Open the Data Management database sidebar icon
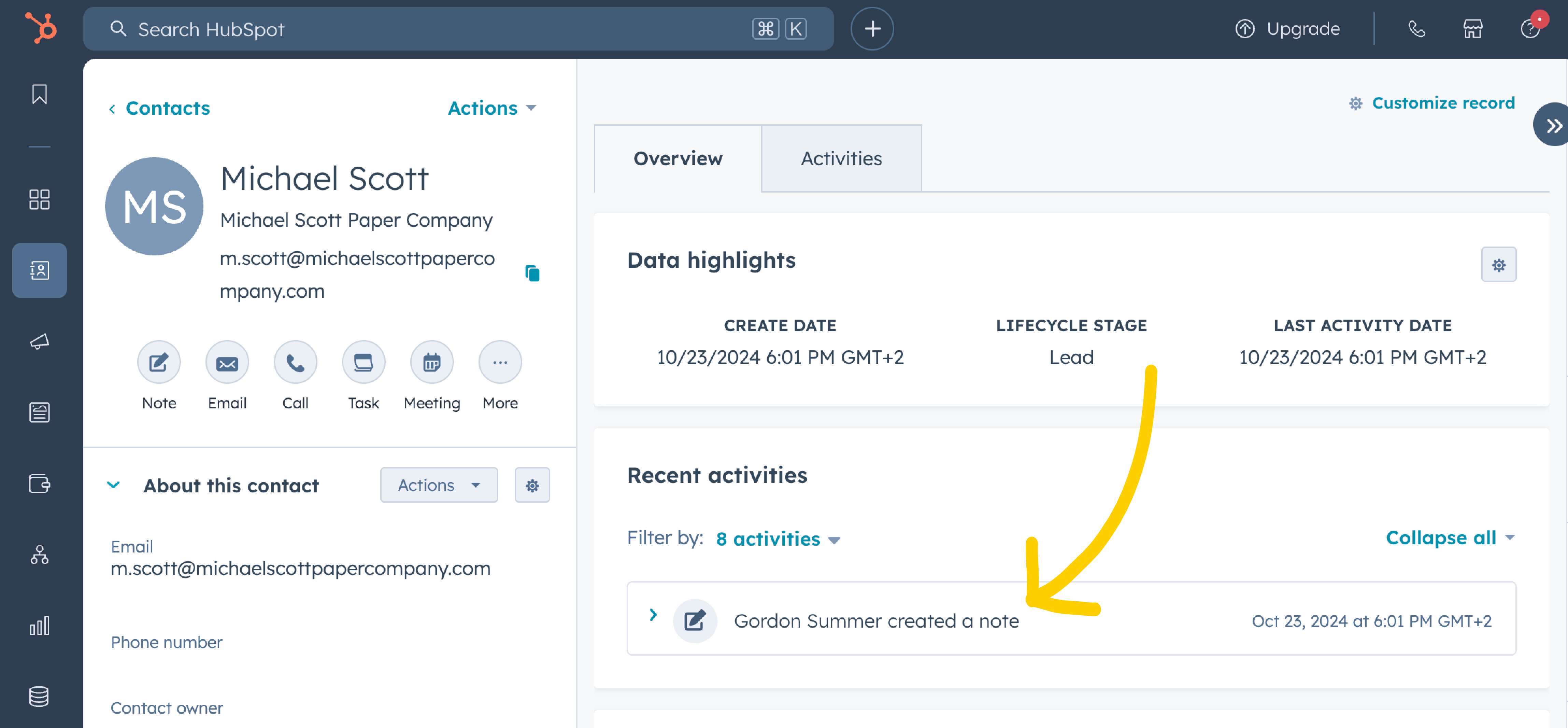1568x728 pixels. tap(40, 696)
